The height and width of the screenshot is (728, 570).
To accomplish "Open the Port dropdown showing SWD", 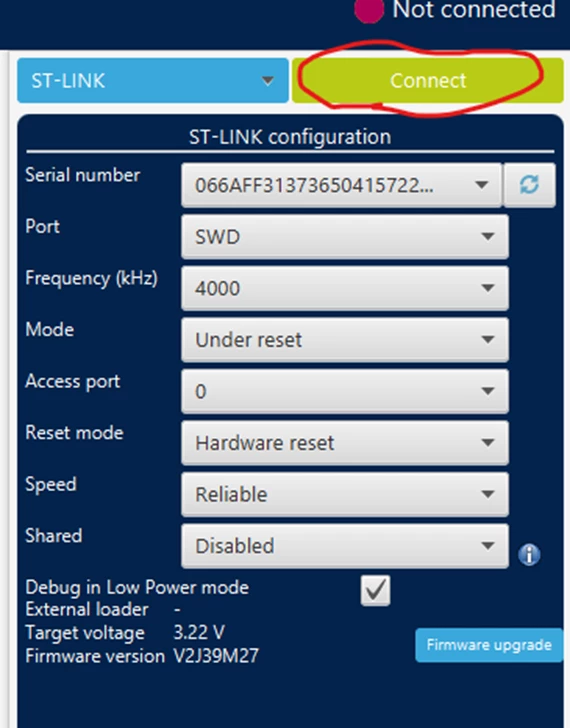I will click(345, 236).
